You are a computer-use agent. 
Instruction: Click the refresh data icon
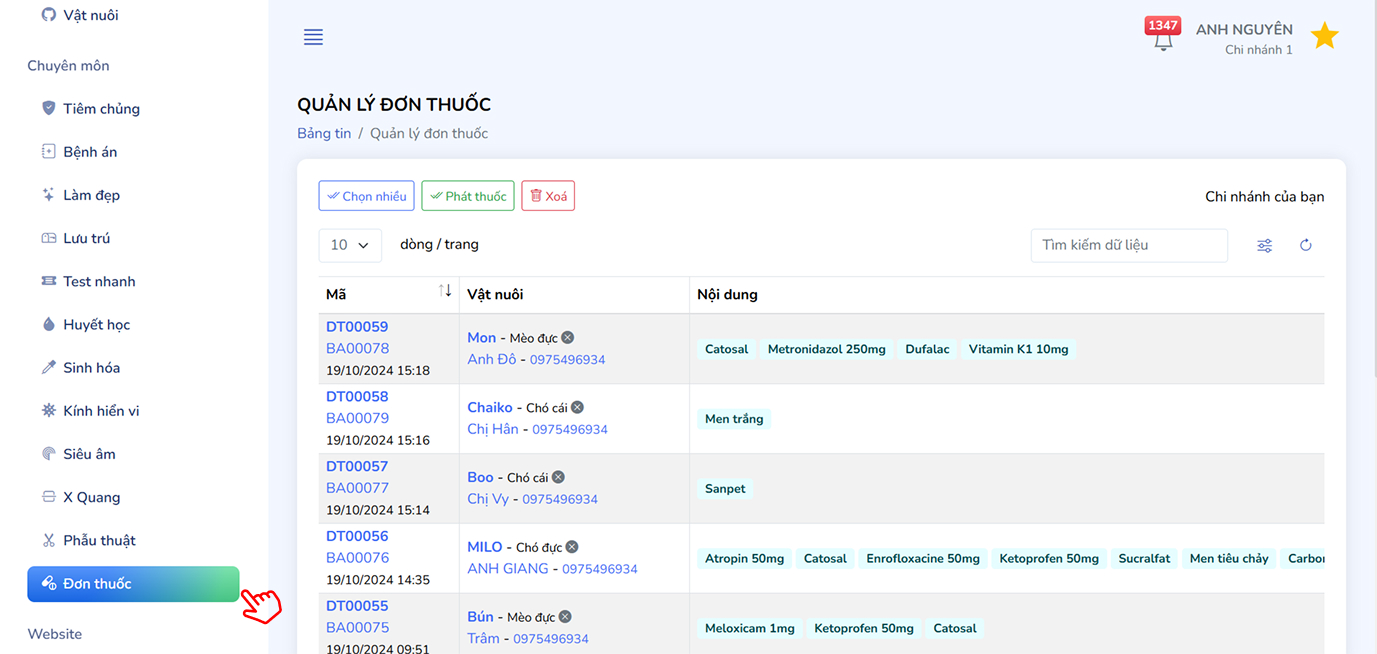pyautogui.click(x=1305, y=246)
